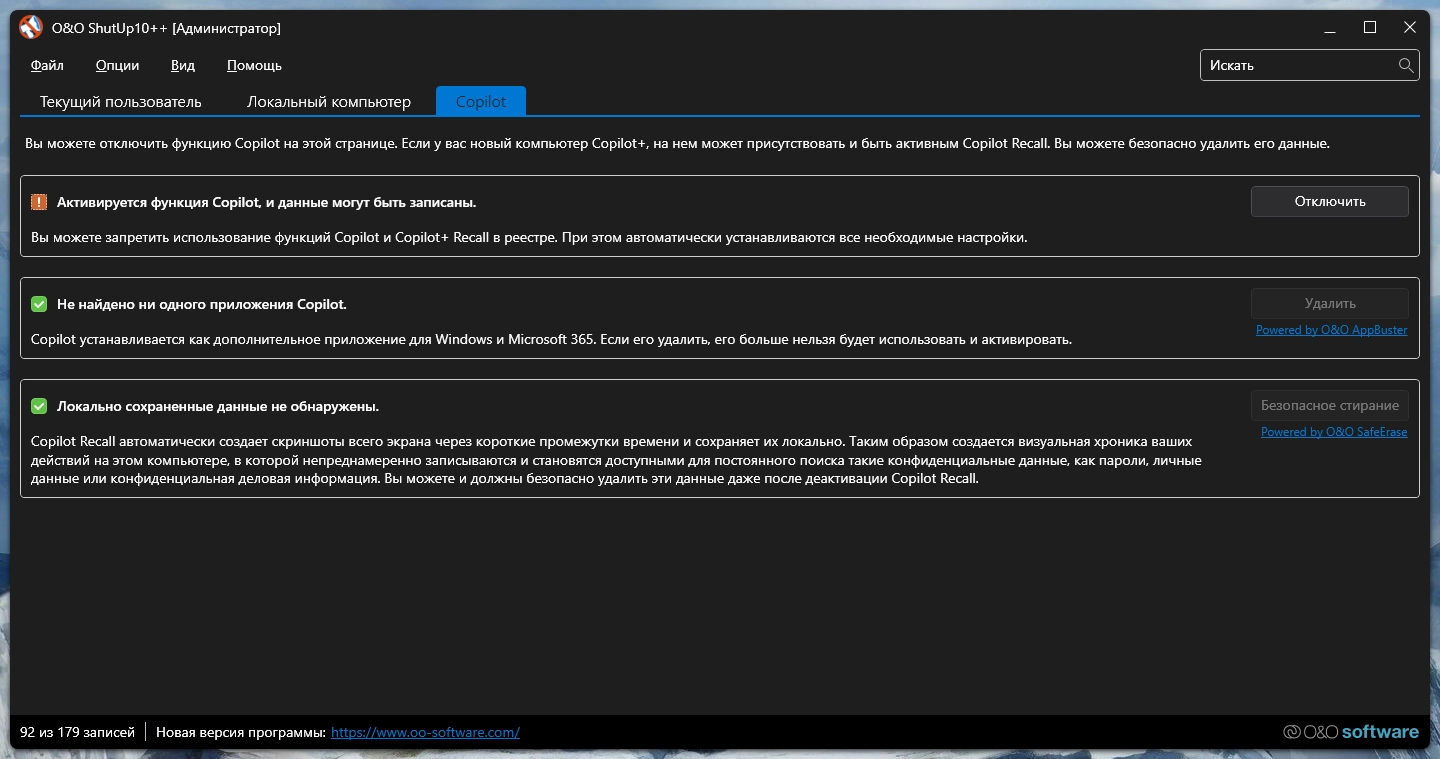The image size is (1440, 759).
Task: Click the Отключить button to disable Copilot
Action: 1330,201
